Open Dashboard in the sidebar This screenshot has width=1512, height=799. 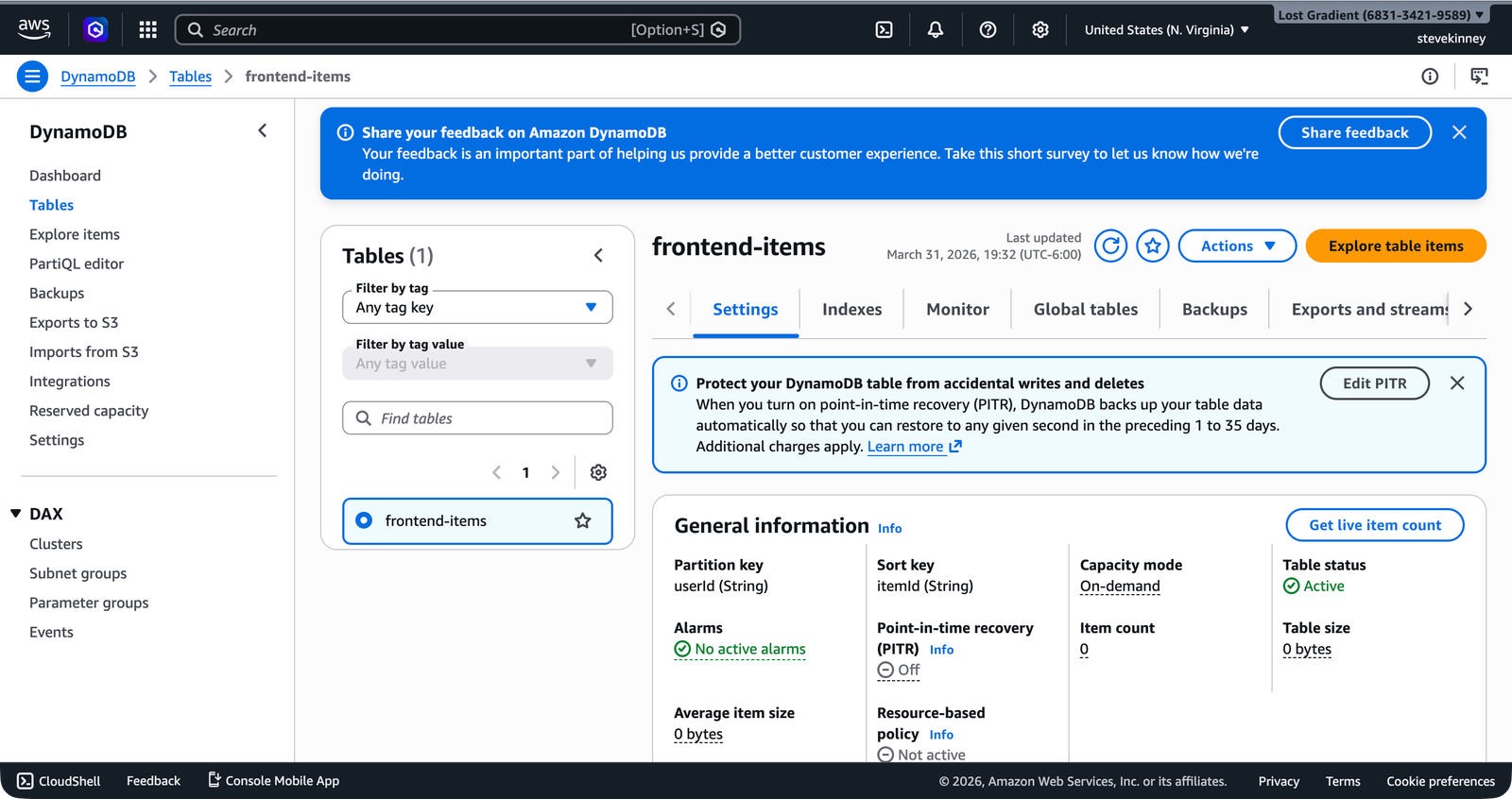pyautogui.click(x=65, y=176)
